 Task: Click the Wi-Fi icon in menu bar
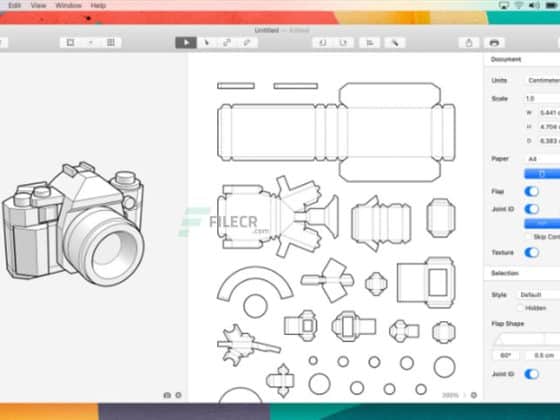tap(519, 5)
